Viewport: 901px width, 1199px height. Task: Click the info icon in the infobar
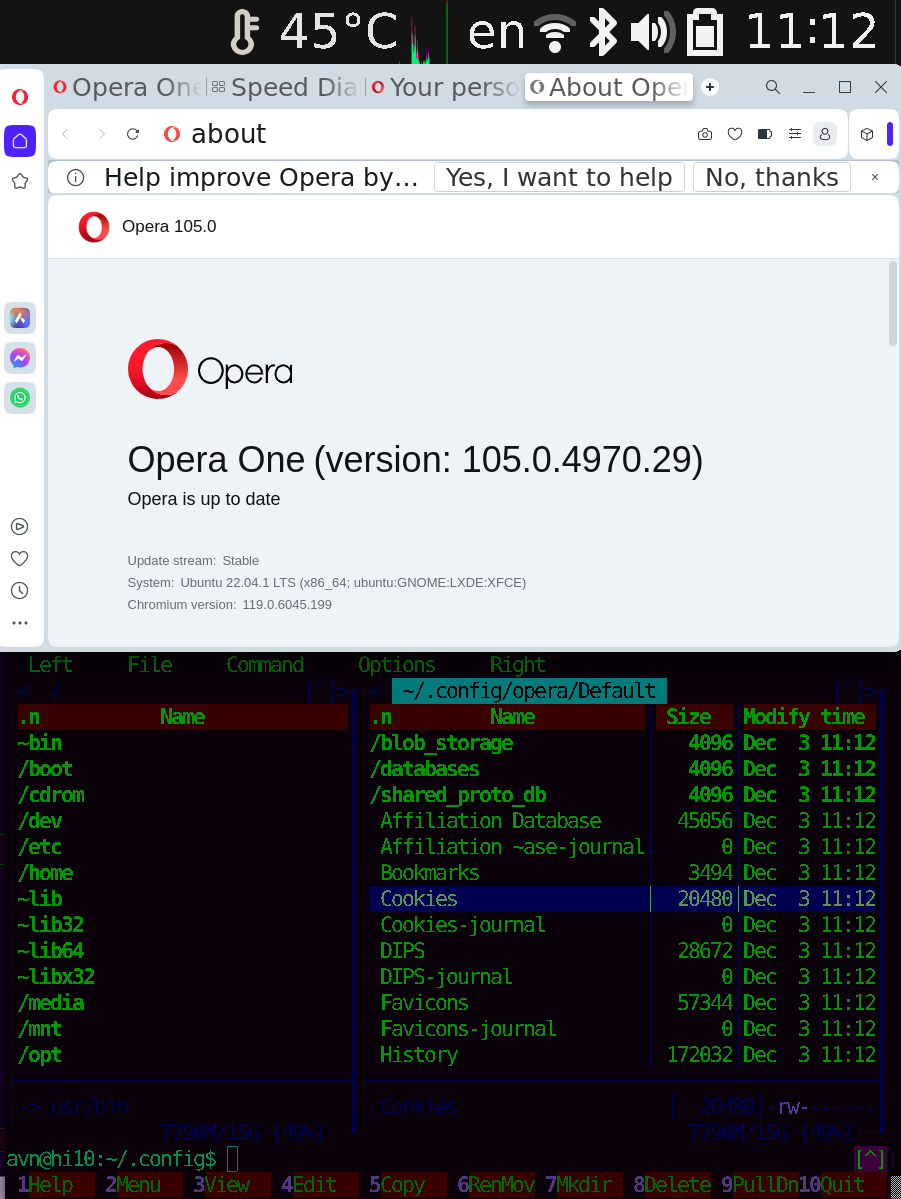[76, 177]
